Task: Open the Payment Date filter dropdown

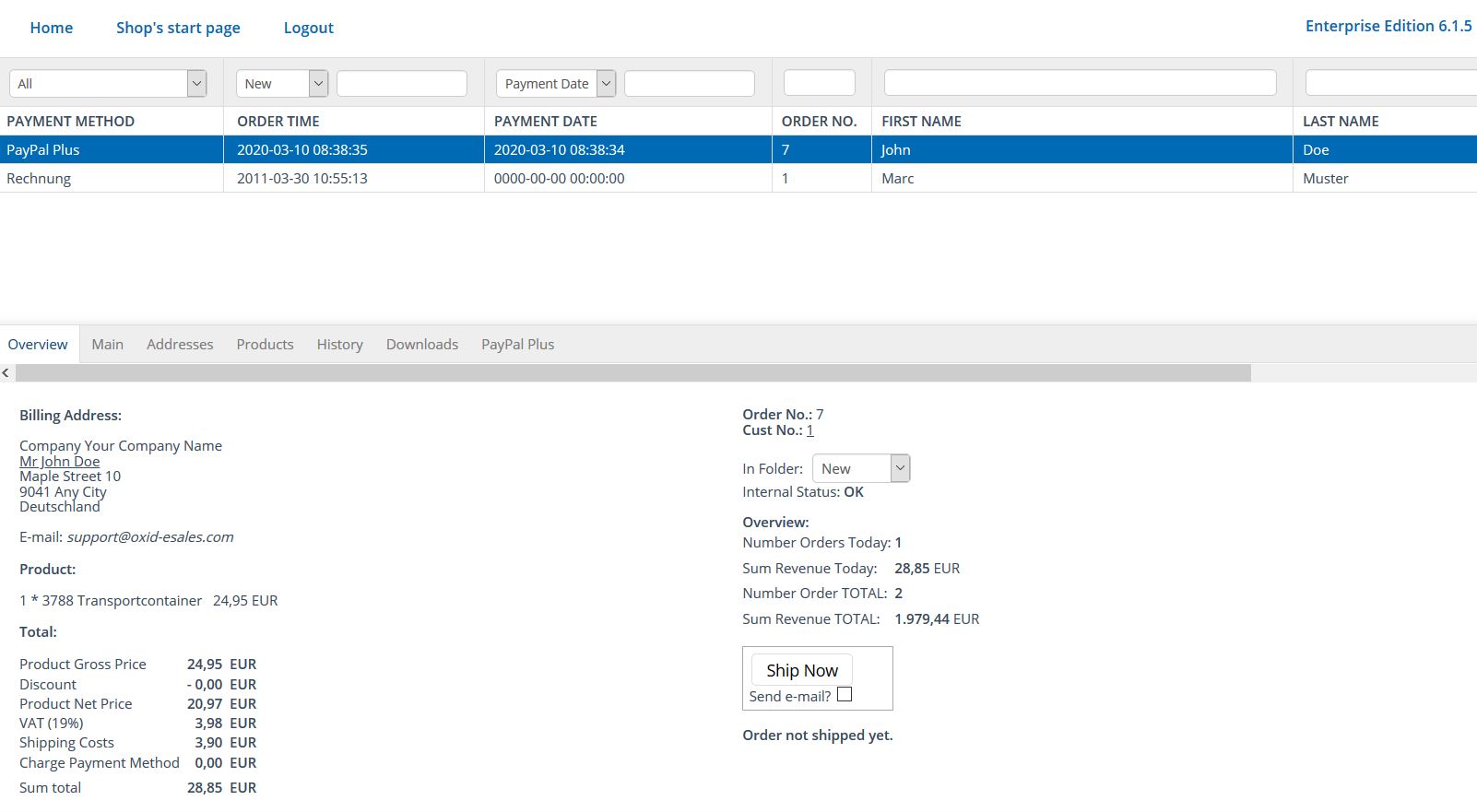Action: pyautogui.click(x=556, y=84)
